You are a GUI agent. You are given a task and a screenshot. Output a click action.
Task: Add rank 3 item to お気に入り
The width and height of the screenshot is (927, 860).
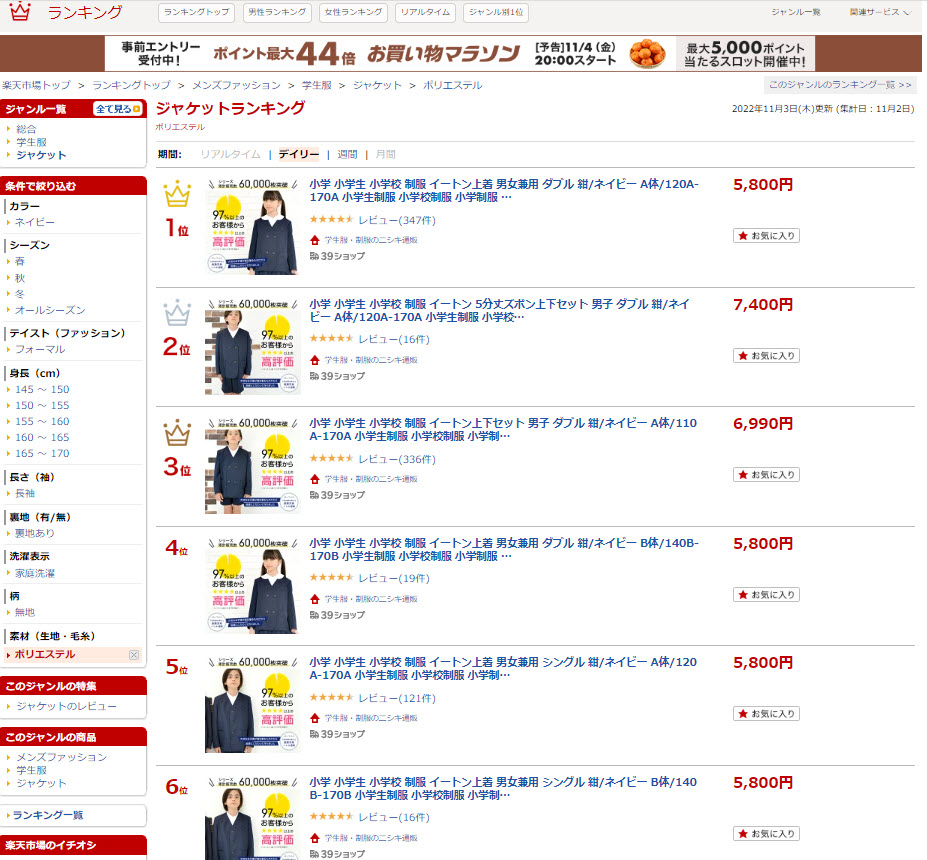(x=766, y=475)
